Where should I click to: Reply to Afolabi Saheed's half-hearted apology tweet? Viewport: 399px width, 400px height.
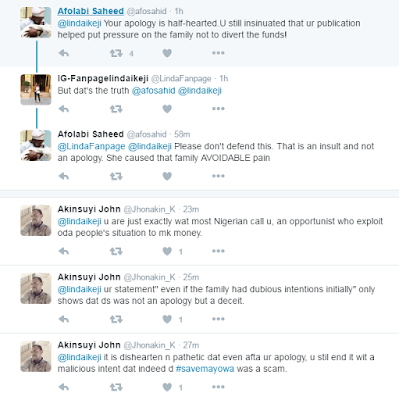(x=64, y=53)
